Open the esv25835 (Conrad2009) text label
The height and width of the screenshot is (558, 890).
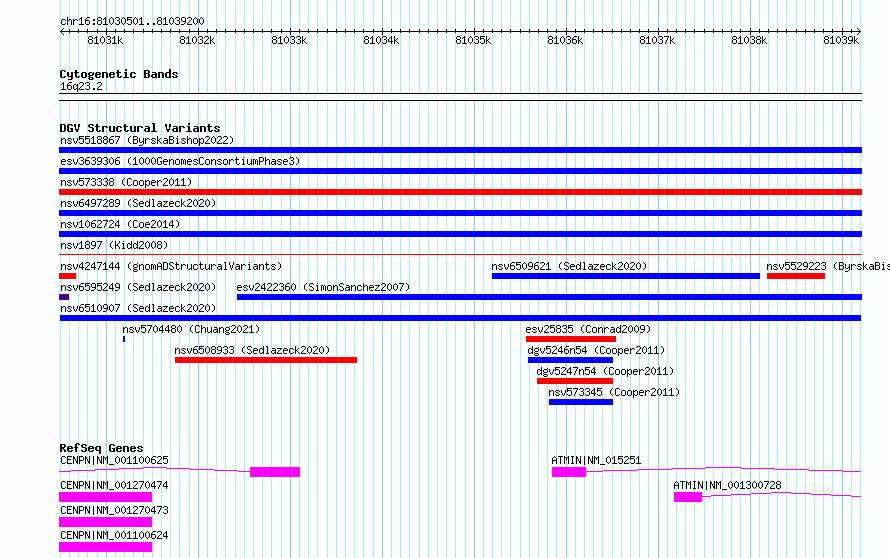[x=588, y=329]
